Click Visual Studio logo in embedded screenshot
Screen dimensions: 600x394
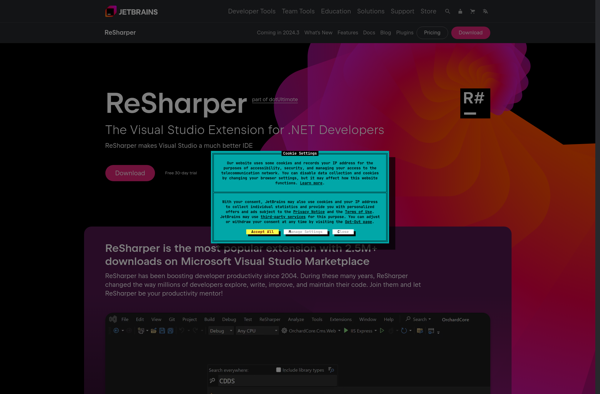113,319
